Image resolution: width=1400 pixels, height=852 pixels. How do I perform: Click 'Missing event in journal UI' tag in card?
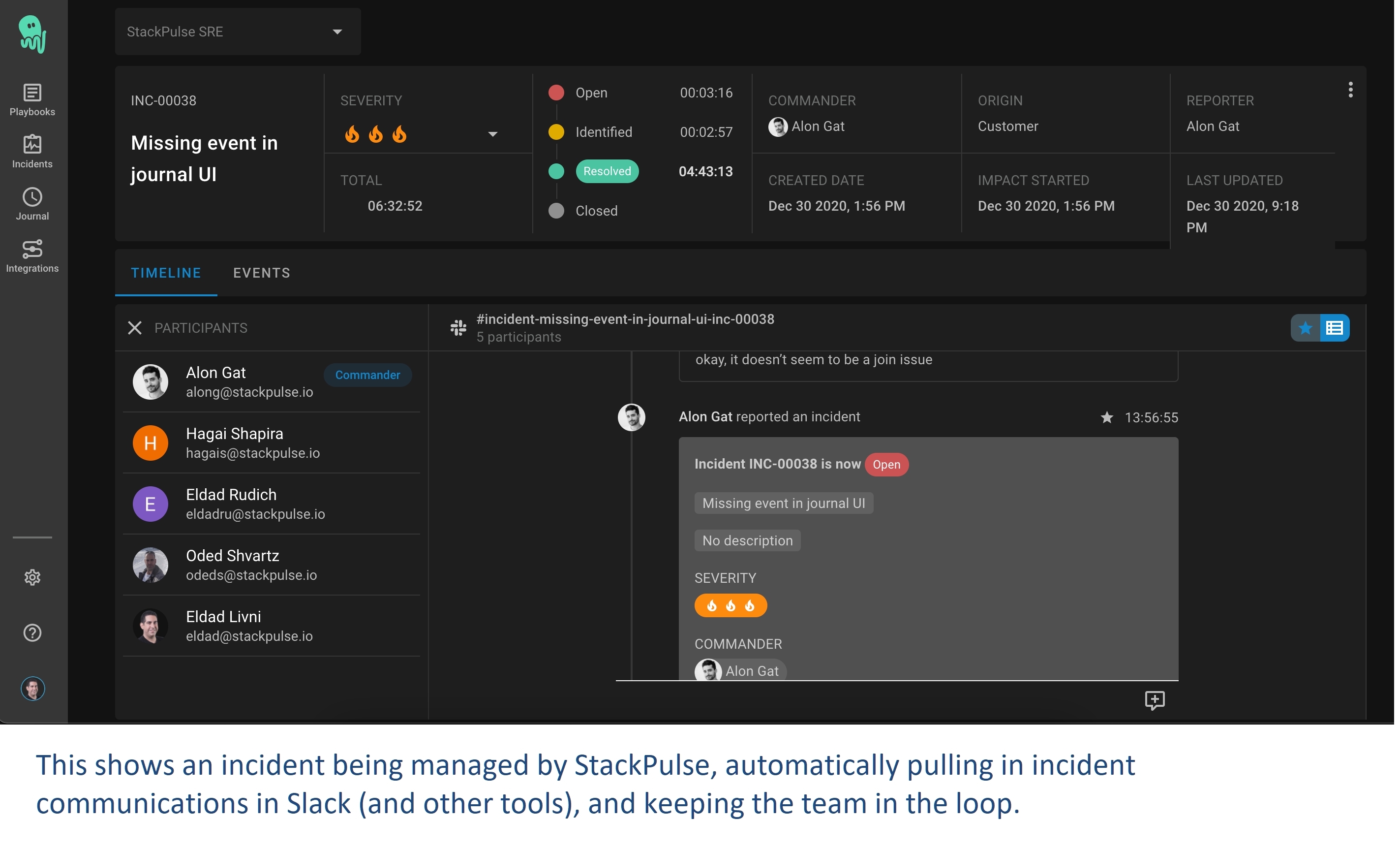point(784,503)
